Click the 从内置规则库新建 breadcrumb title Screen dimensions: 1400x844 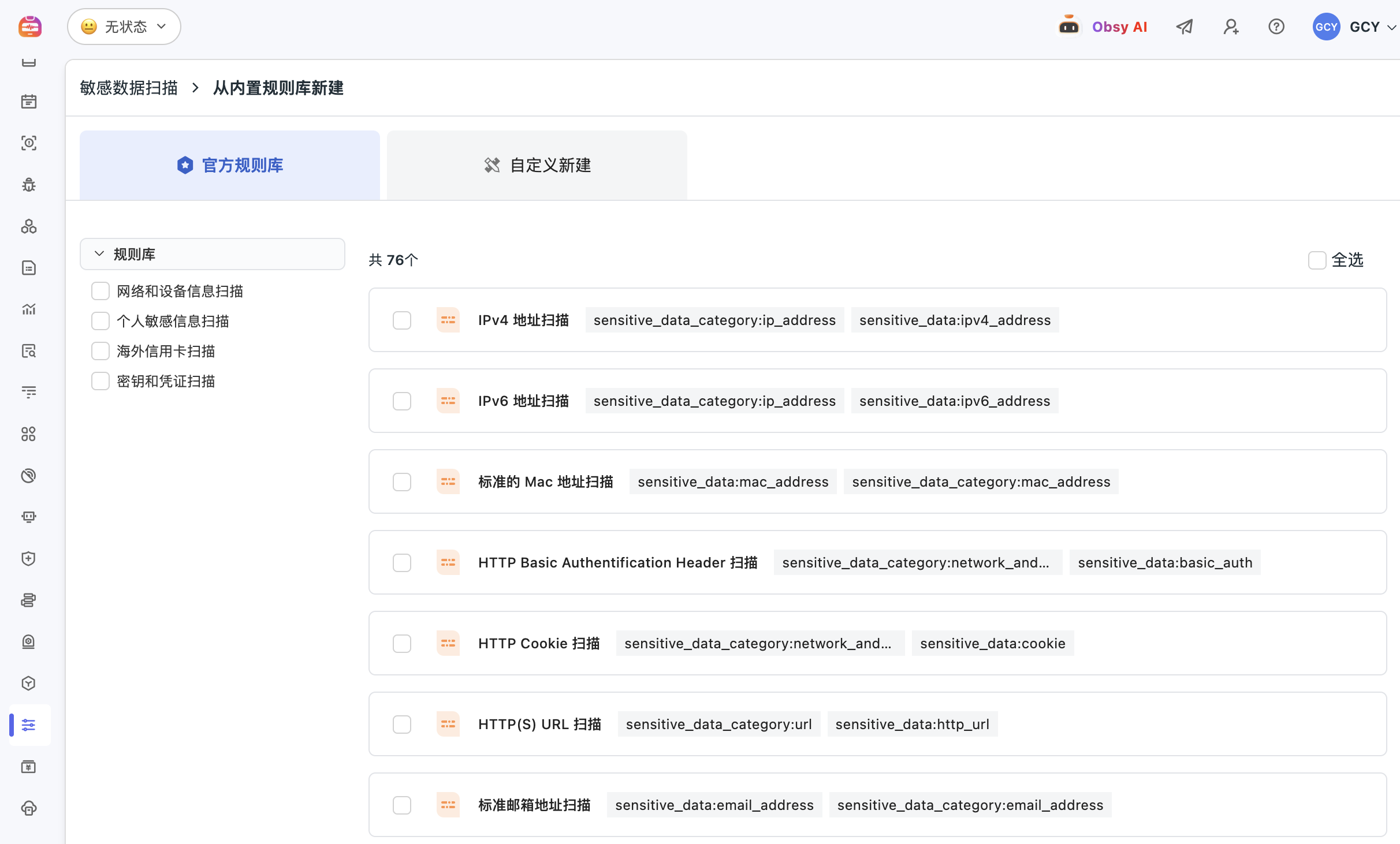278,88
